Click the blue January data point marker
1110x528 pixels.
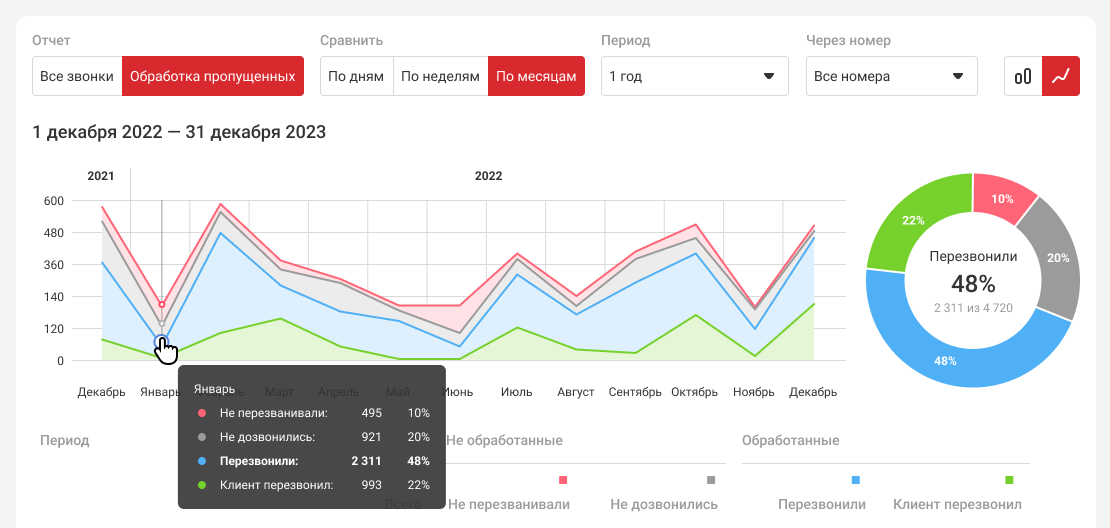click(161, 342)
